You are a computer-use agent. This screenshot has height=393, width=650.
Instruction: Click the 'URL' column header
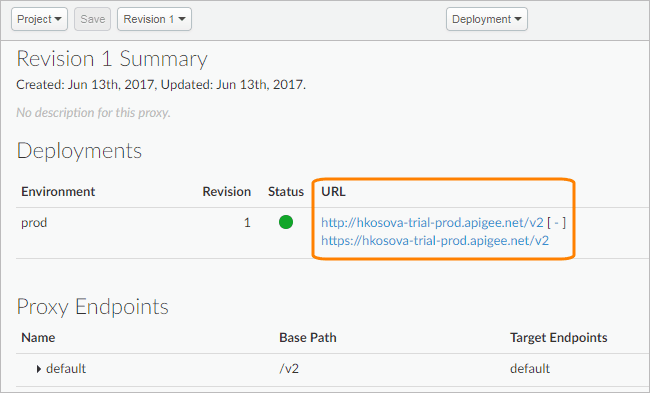click(x=333, y=192)
